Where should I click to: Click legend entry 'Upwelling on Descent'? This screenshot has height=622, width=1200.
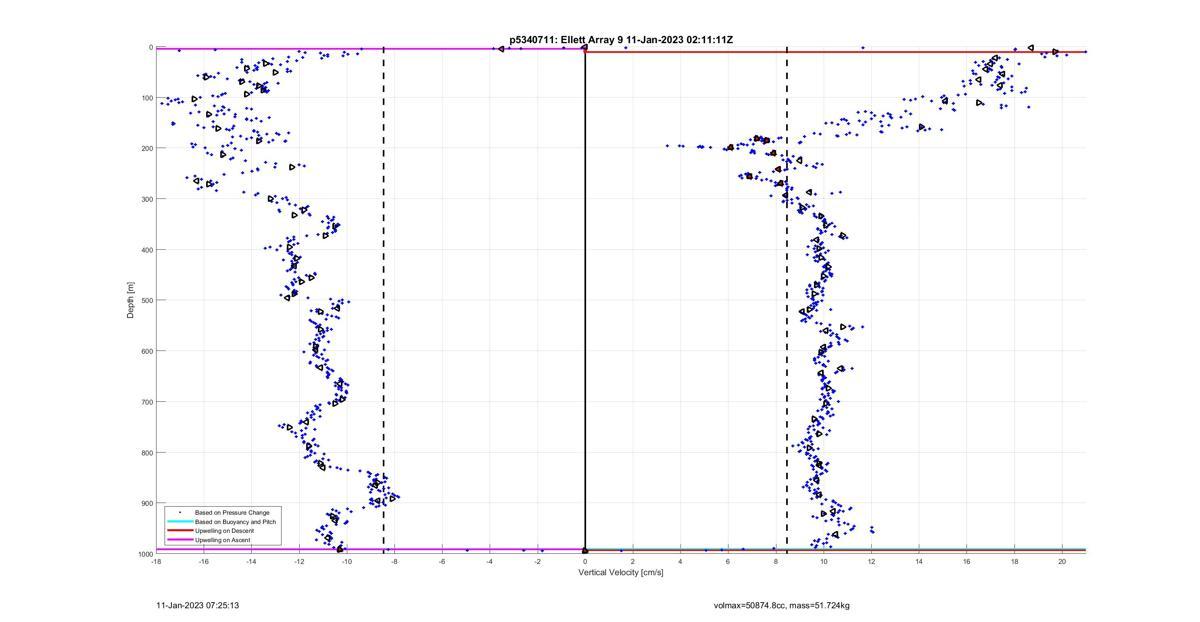(x=224, y=531)
